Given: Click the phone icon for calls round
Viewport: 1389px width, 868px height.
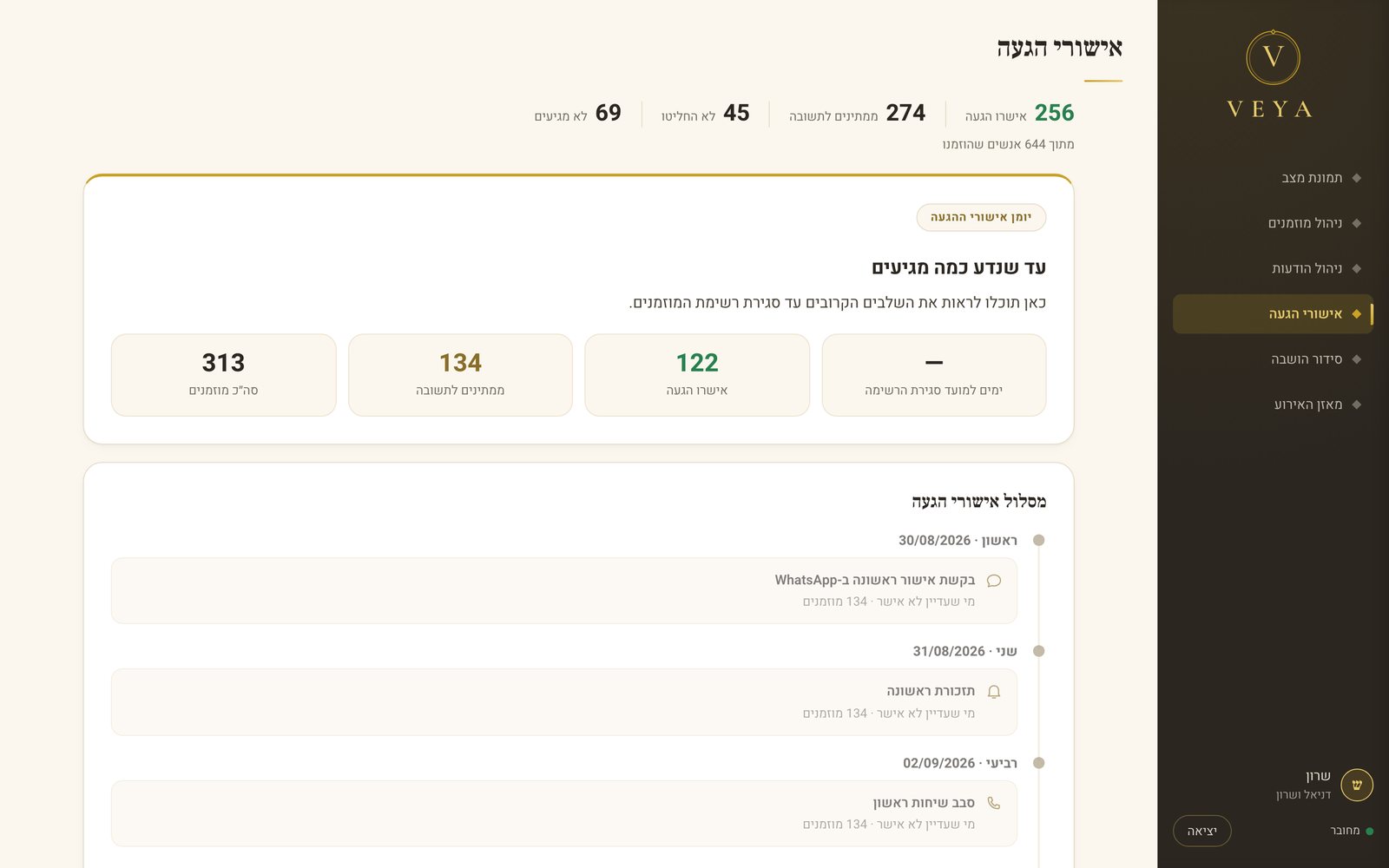Looking at the screenshot, I should (x=994, y=804).
